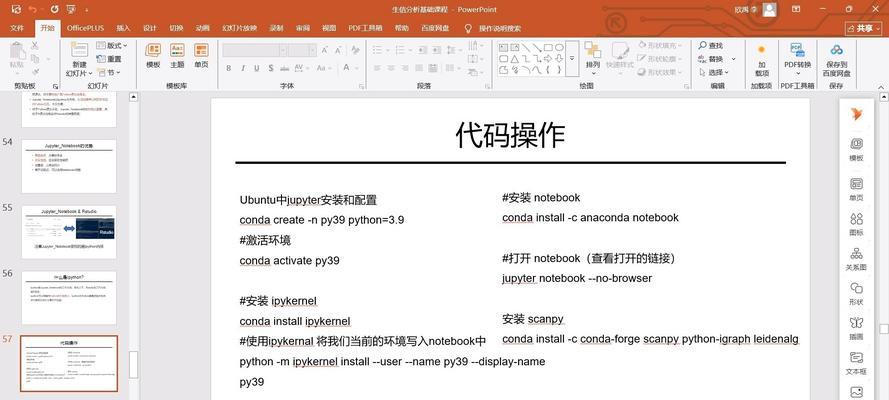
Task: Click the Redo icon in title bar
Action: [x=54, y=9]
